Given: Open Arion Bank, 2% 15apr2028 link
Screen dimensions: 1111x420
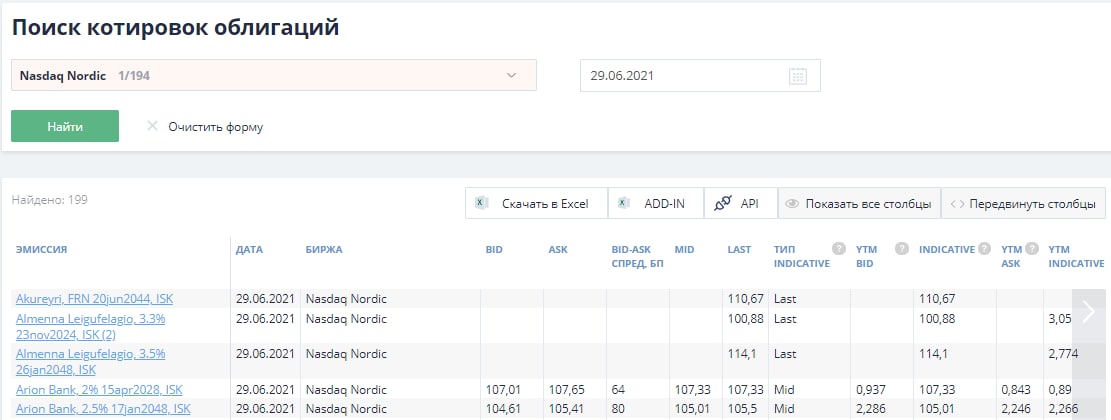Looking at the screenshot, I should tap(99, 390).
